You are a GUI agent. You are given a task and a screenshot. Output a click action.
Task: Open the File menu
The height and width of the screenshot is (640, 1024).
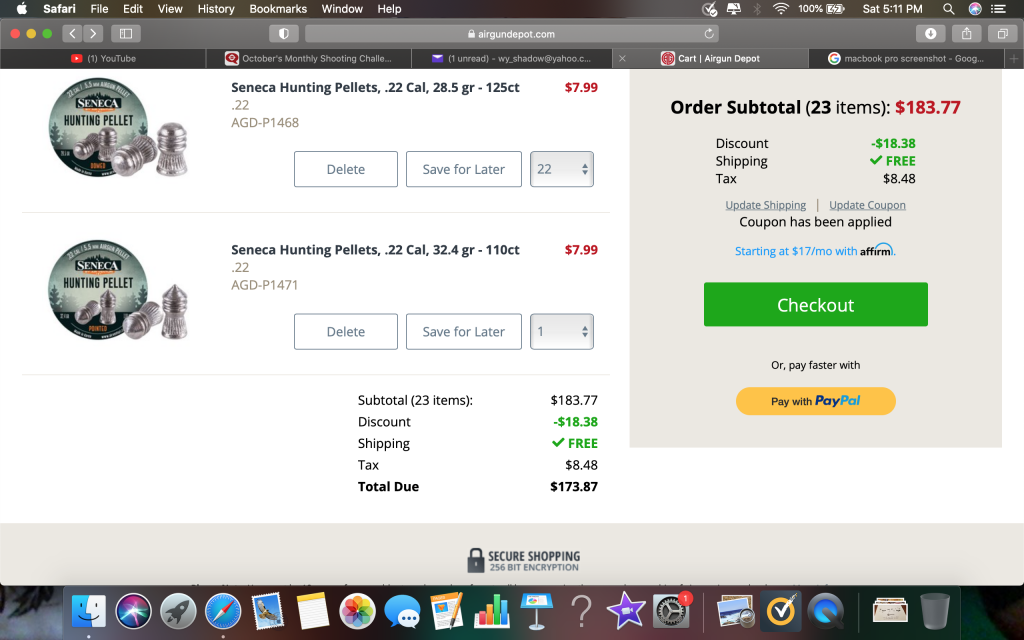(99, 8)
